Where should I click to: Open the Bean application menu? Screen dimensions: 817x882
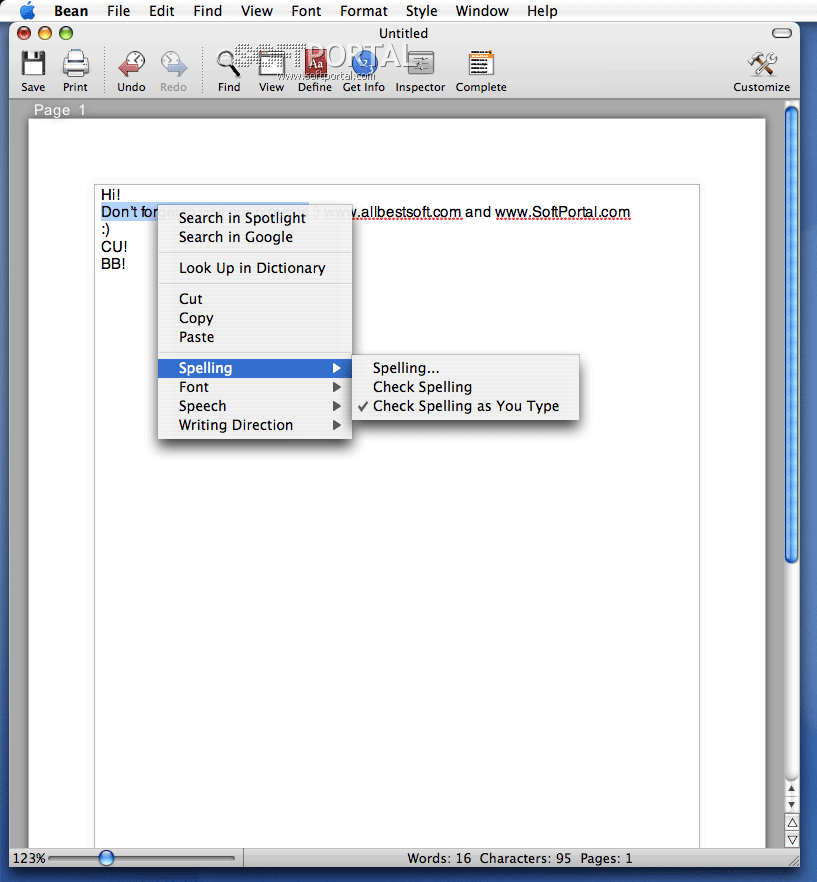click(x=71, y=11)
